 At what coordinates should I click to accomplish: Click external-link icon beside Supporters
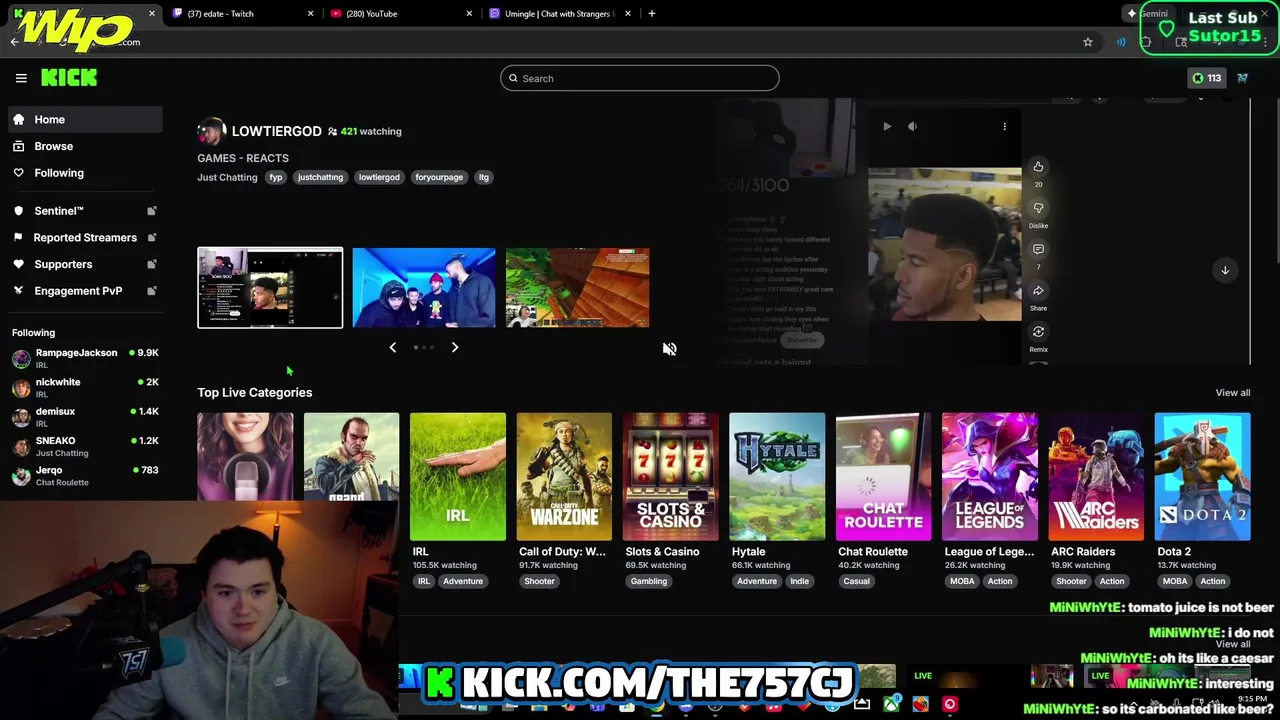coord(152,264)
